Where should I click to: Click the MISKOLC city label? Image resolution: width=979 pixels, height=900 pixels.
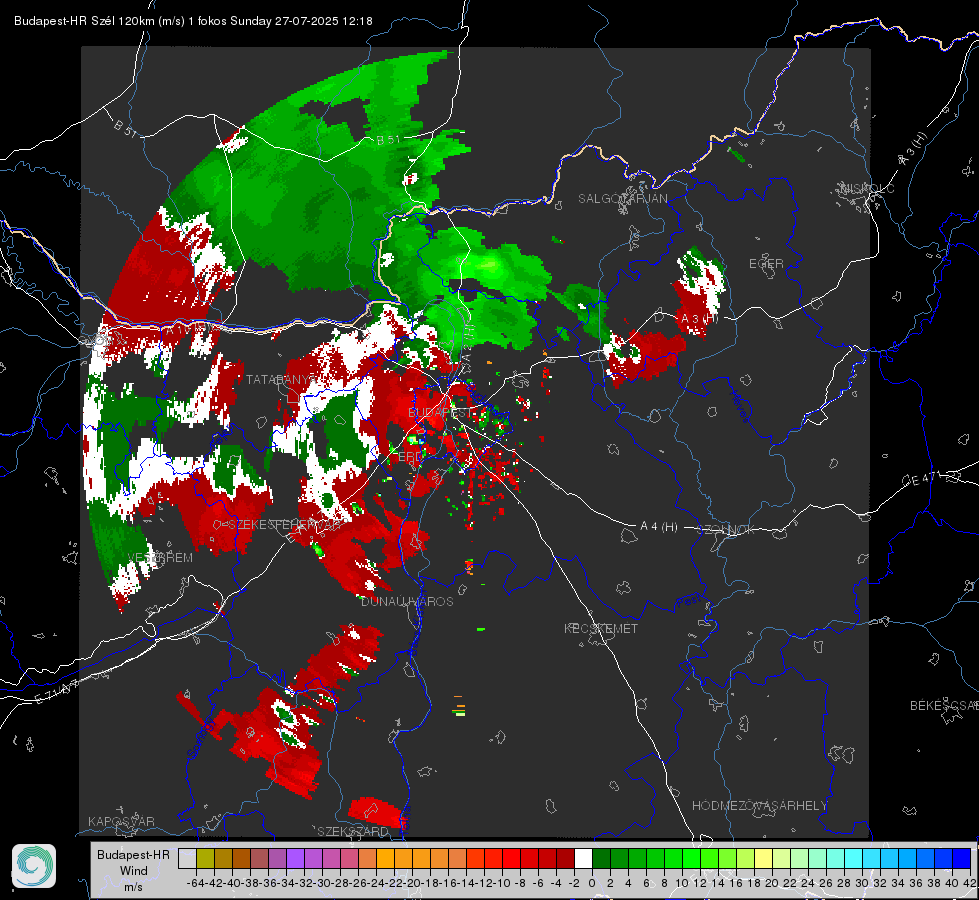pos(867,189)
